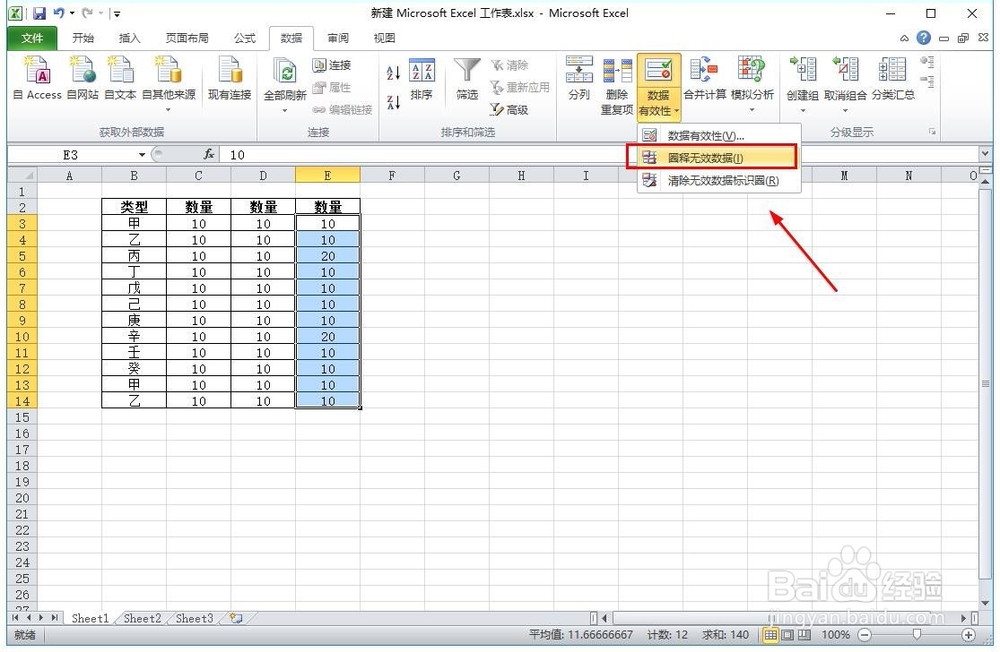Expand 自其他来源 dropdown
The height and width of the screenshot is (652, 1000).
coord(168,110)
